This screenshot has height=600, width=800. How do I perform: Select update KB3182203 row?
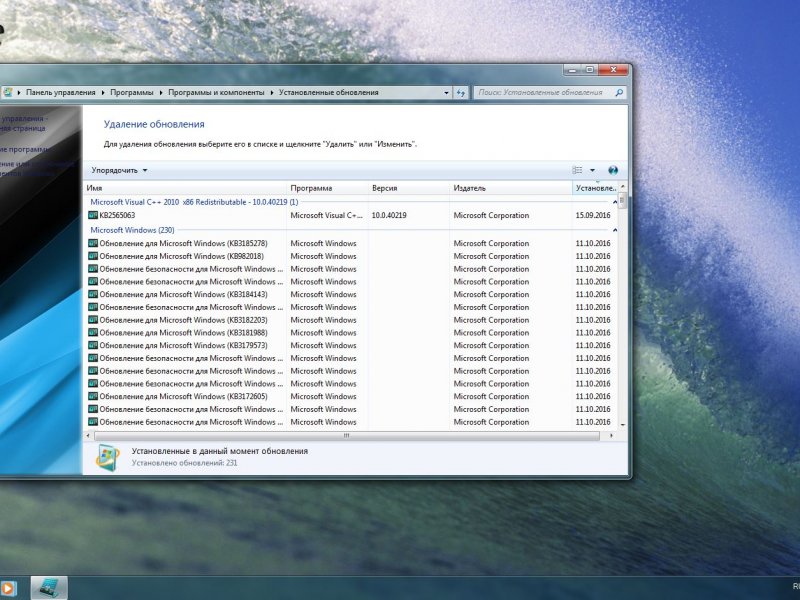[x=351, y=320]
